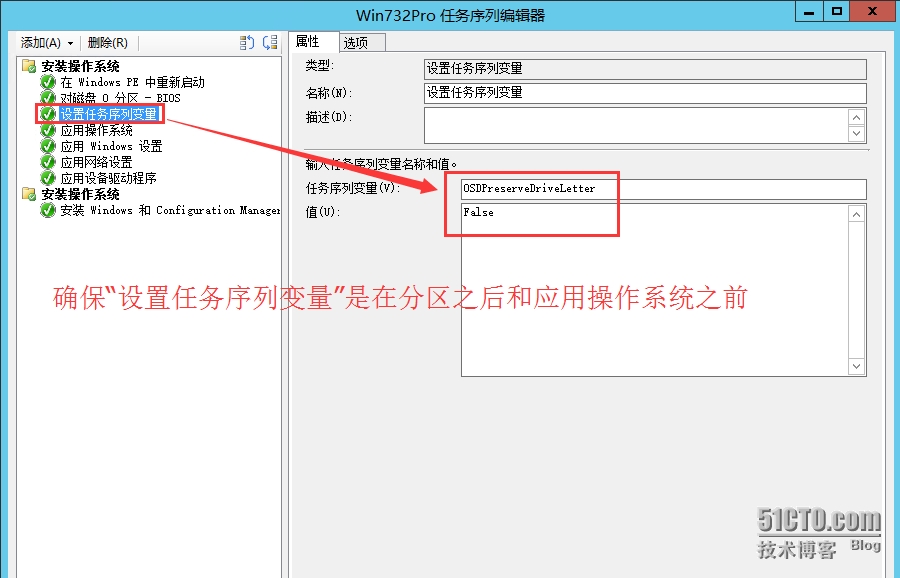Click green check icon of 对磁盘 0 分区
The image size is (900, 578).
pyautogui.click(x=48, y=98)
